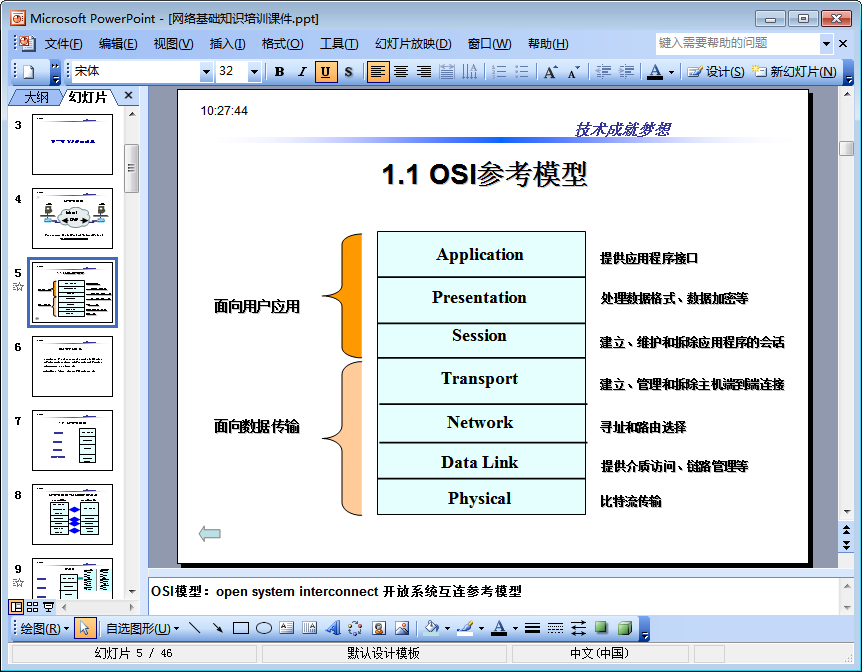862x672 pixels.
Task: Open the 文件(F) menu
Action: point(63,44)
